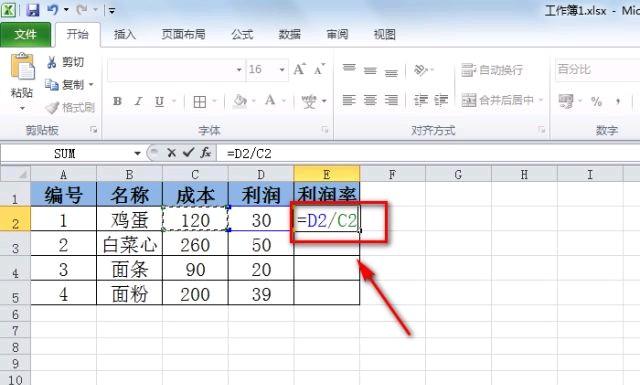Image resolution: width=640 pixels, height=385 pixels.
Task: Click the Decrease Font Size icon
Action: (x=319, y=69)
